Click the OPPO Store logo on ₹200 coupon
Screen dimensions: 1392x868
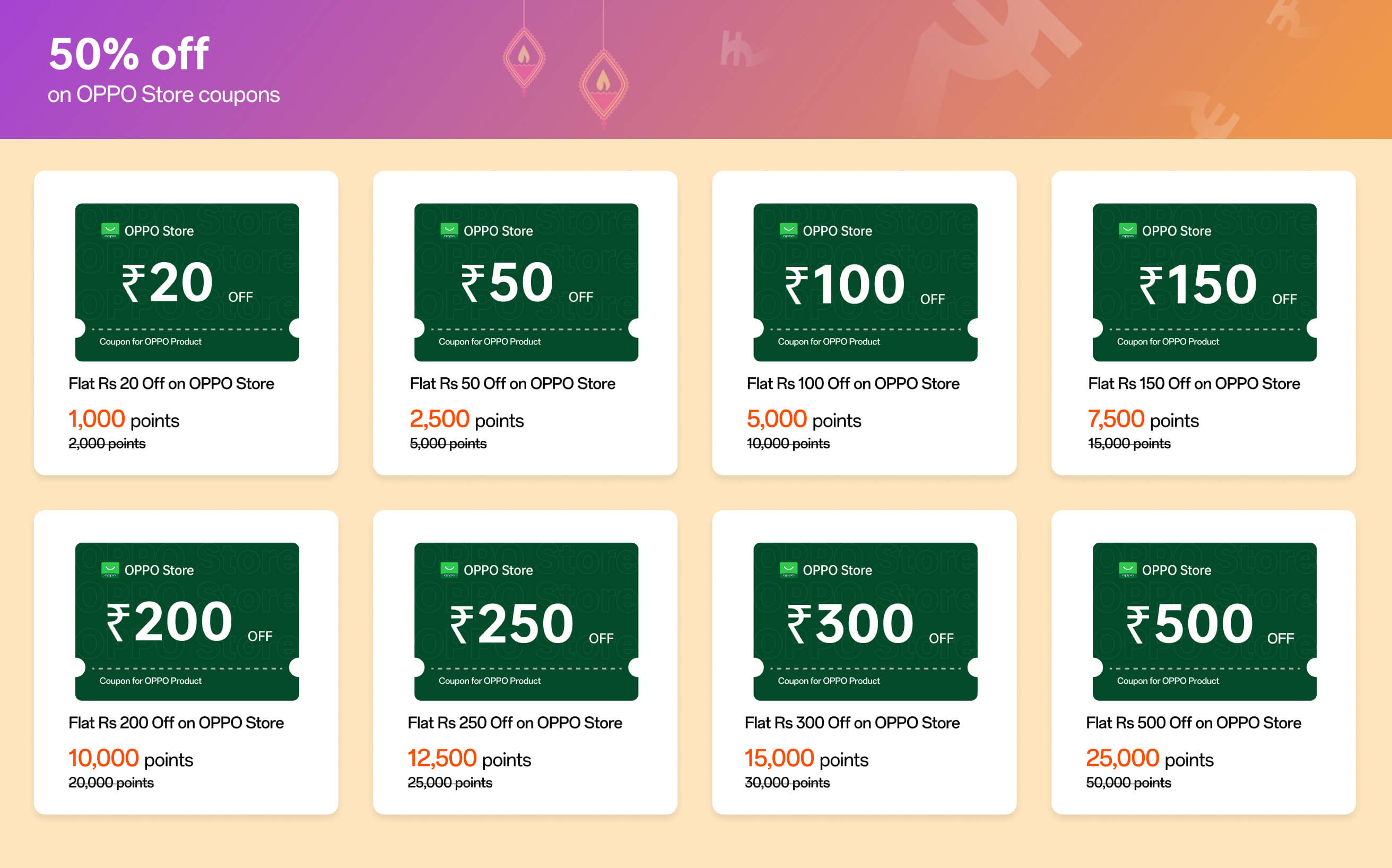110,569
